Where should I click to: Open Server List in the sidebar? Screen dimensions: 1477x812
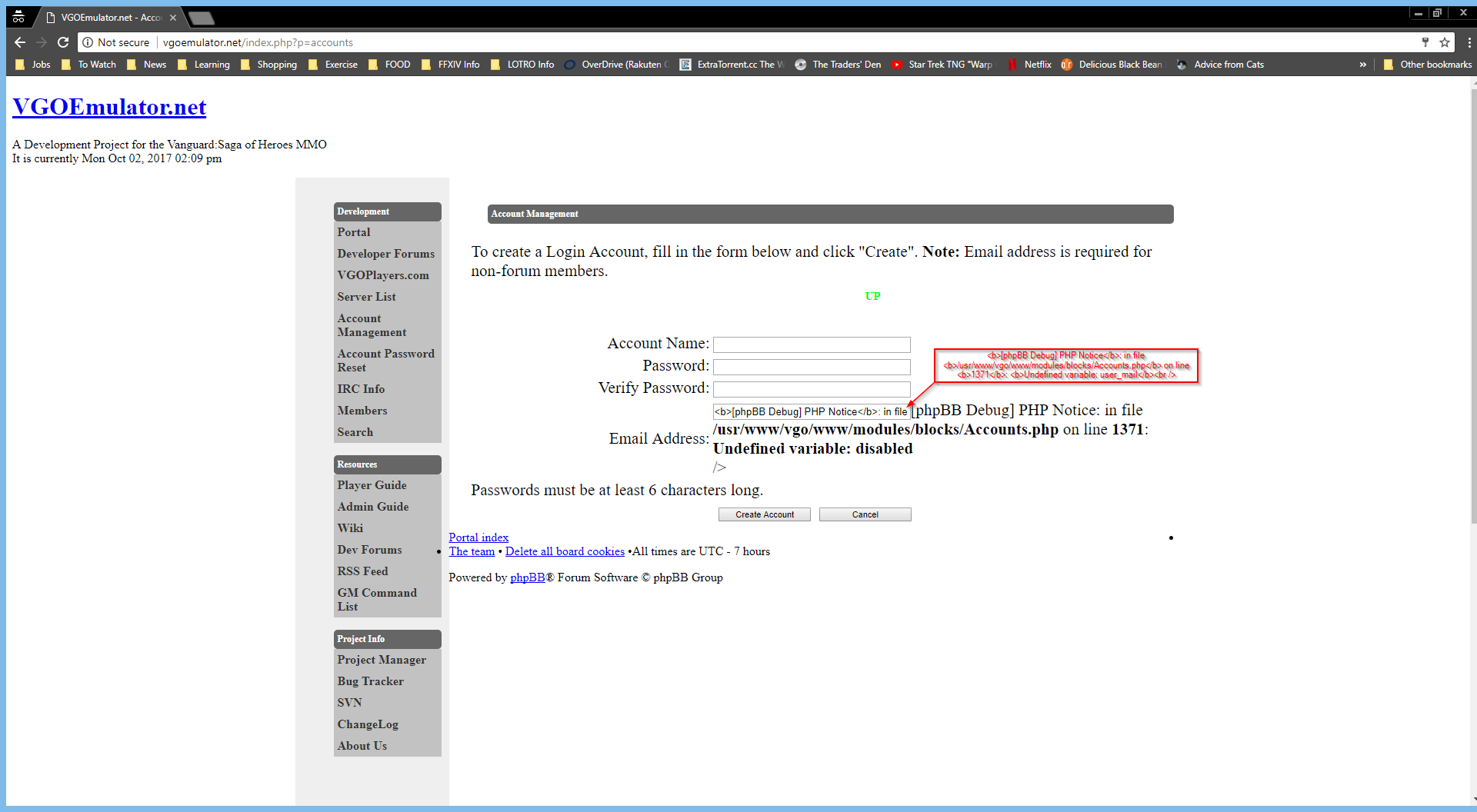(x=366, y=297)
